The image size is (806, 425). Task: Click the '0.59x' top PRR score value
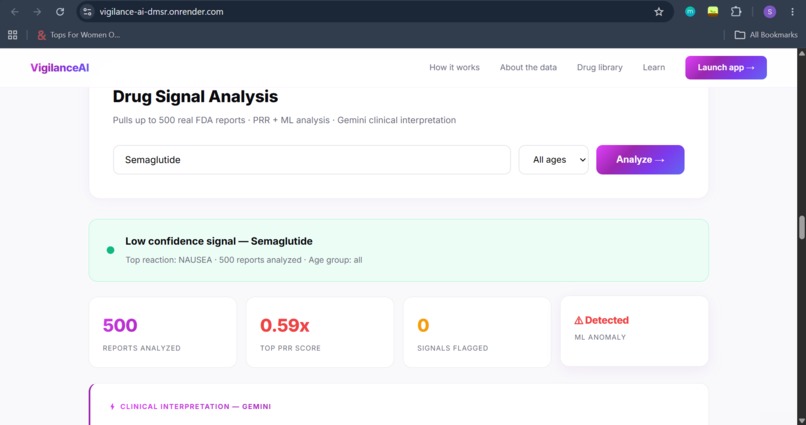coord(285,325)
